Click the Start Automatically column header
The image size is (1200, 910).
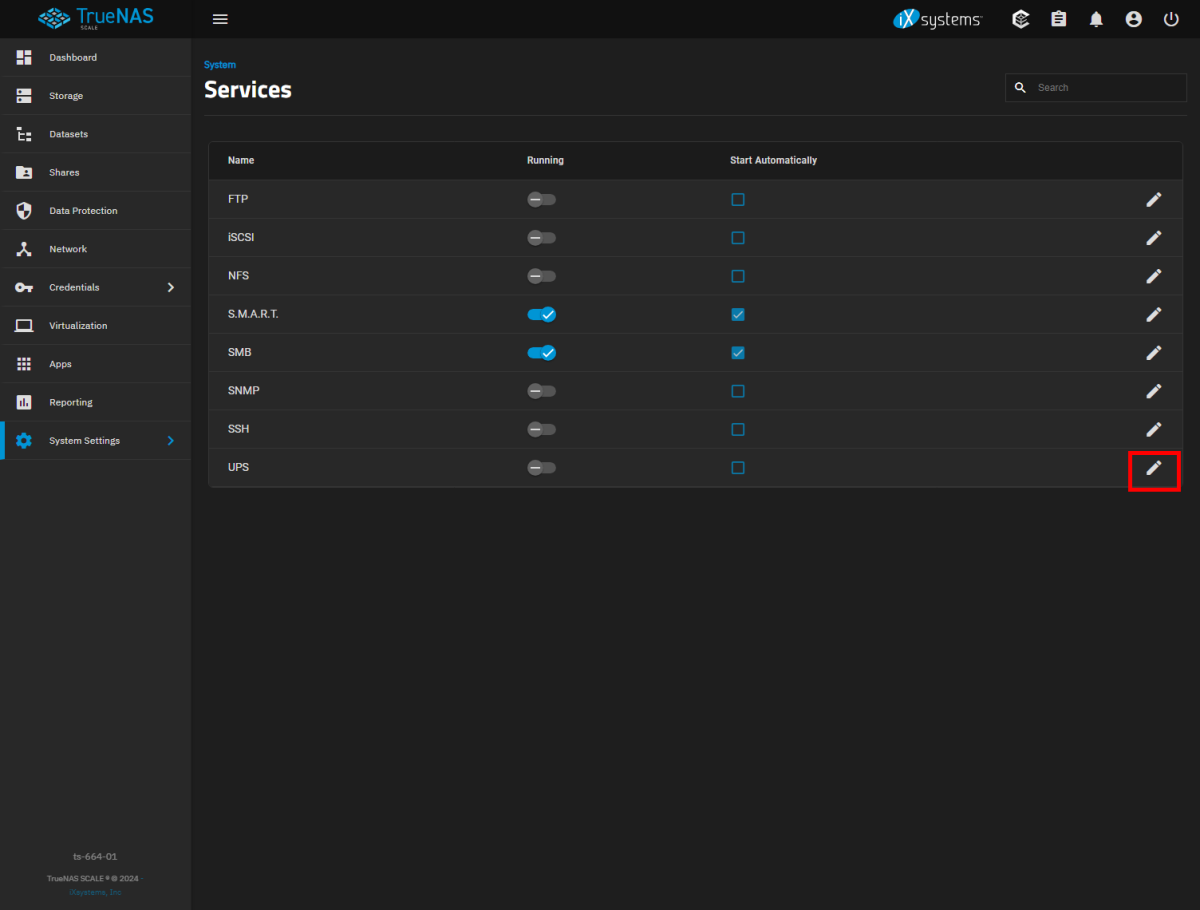(x=773, y=160)
